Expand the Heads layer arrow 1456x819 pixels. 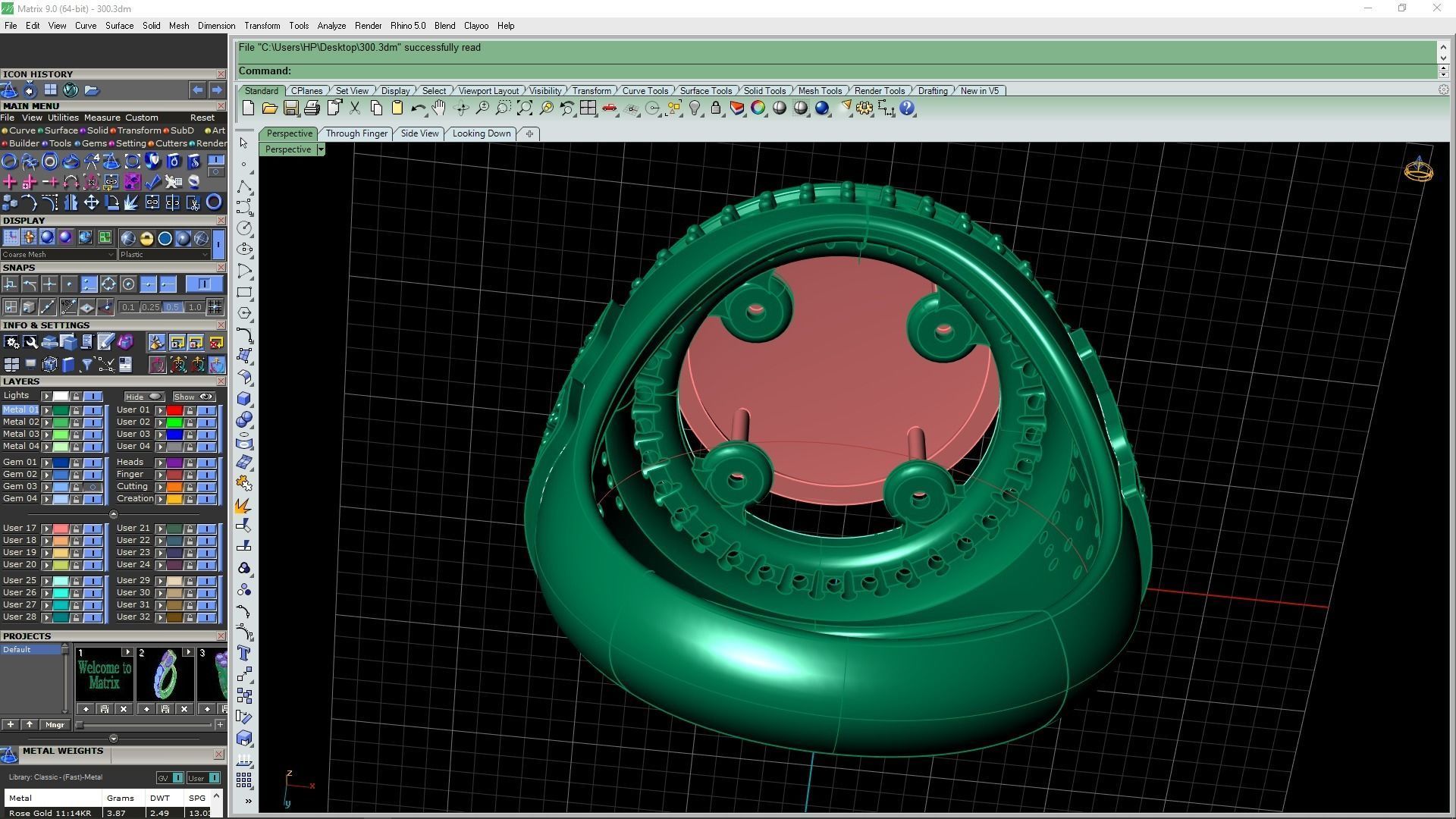point(160,463)
